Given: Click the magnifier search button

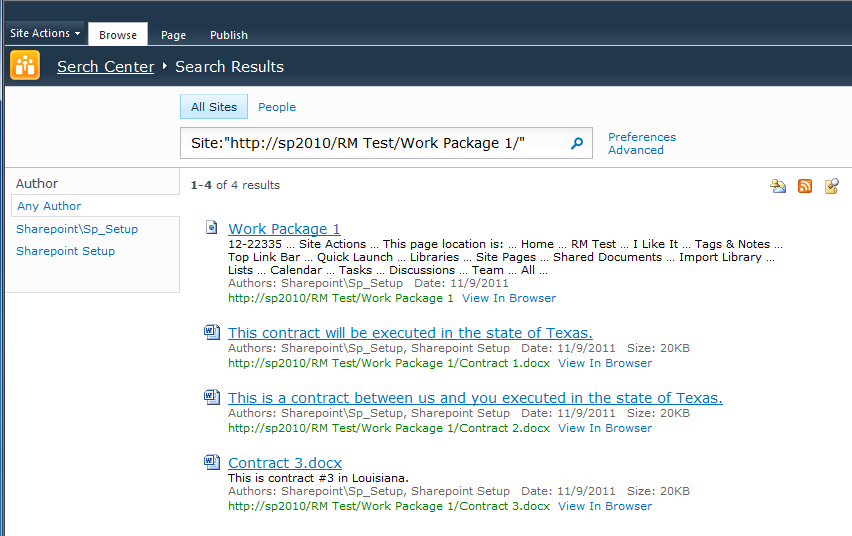Looking at the screenshot, I should tap(577, 143).
